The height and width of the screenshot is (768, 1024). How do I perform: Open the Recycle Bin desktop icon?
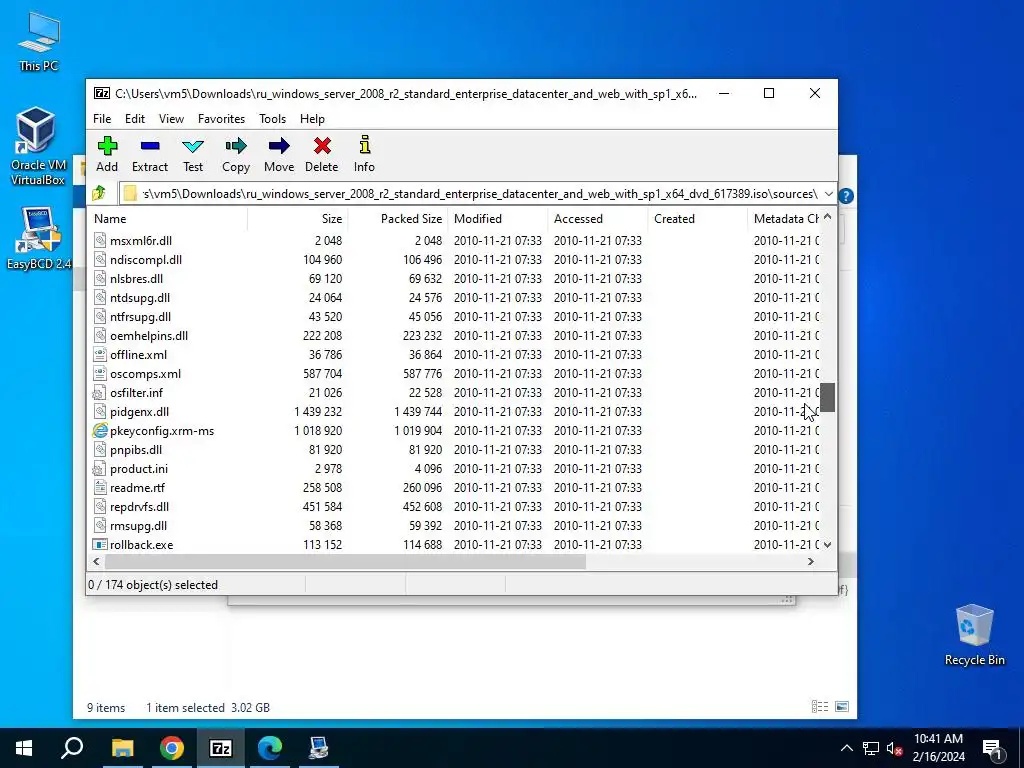(974, 635)
